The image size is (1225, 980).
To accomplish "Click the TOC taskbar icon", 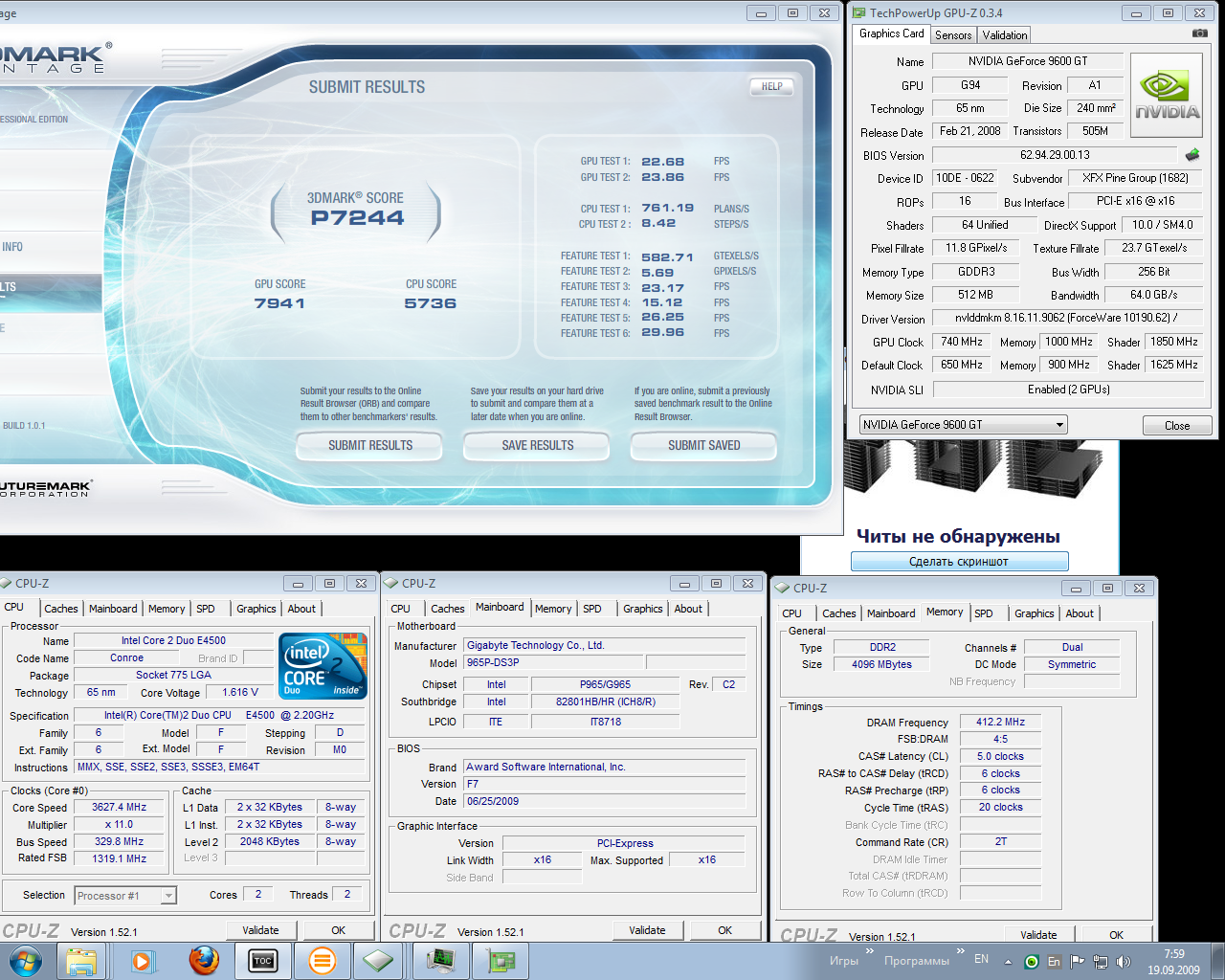I will point(262,961).
